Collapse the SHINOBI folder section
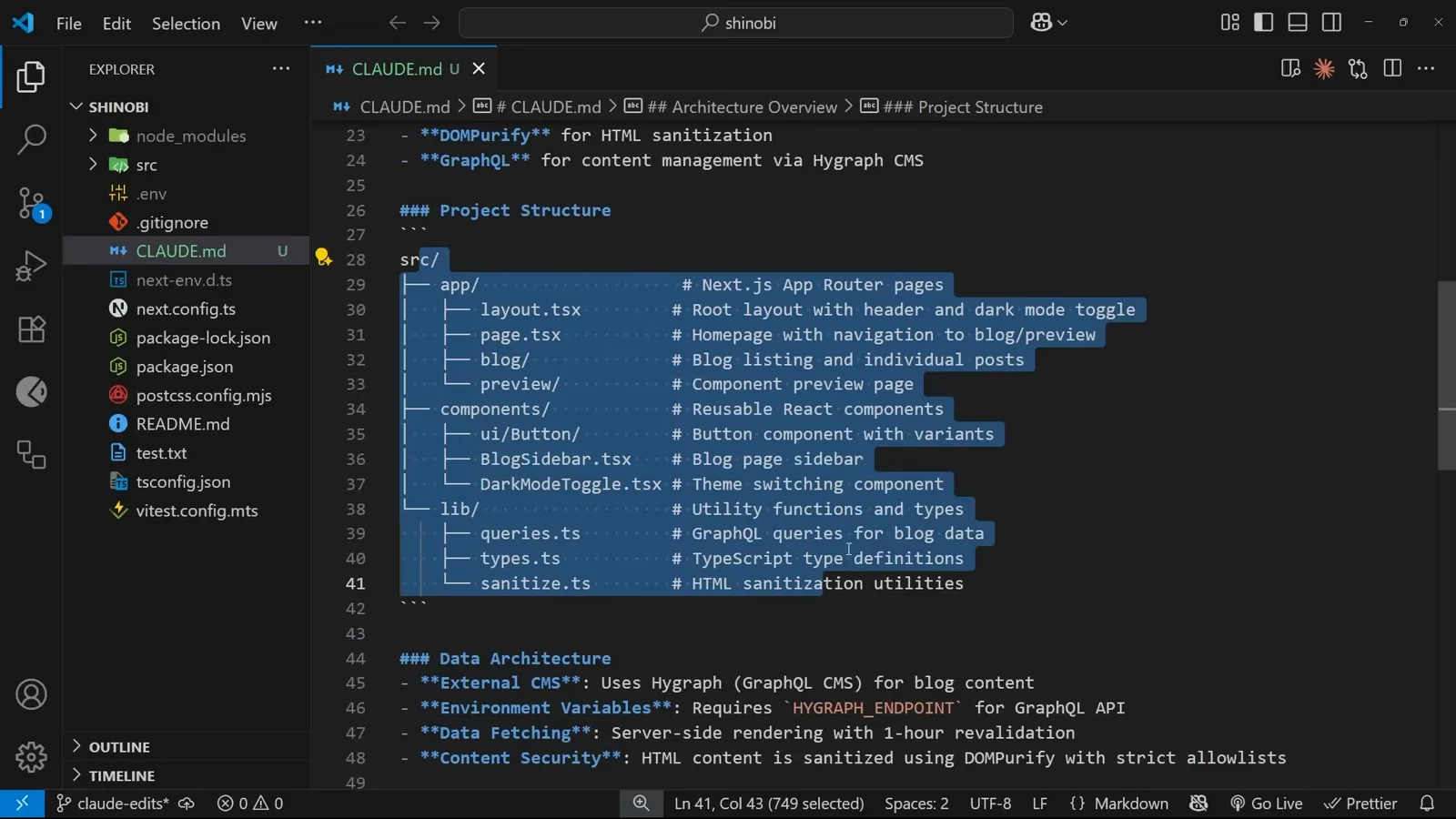This screenshot has height=819, width=1456. click(x=186, y=106)
